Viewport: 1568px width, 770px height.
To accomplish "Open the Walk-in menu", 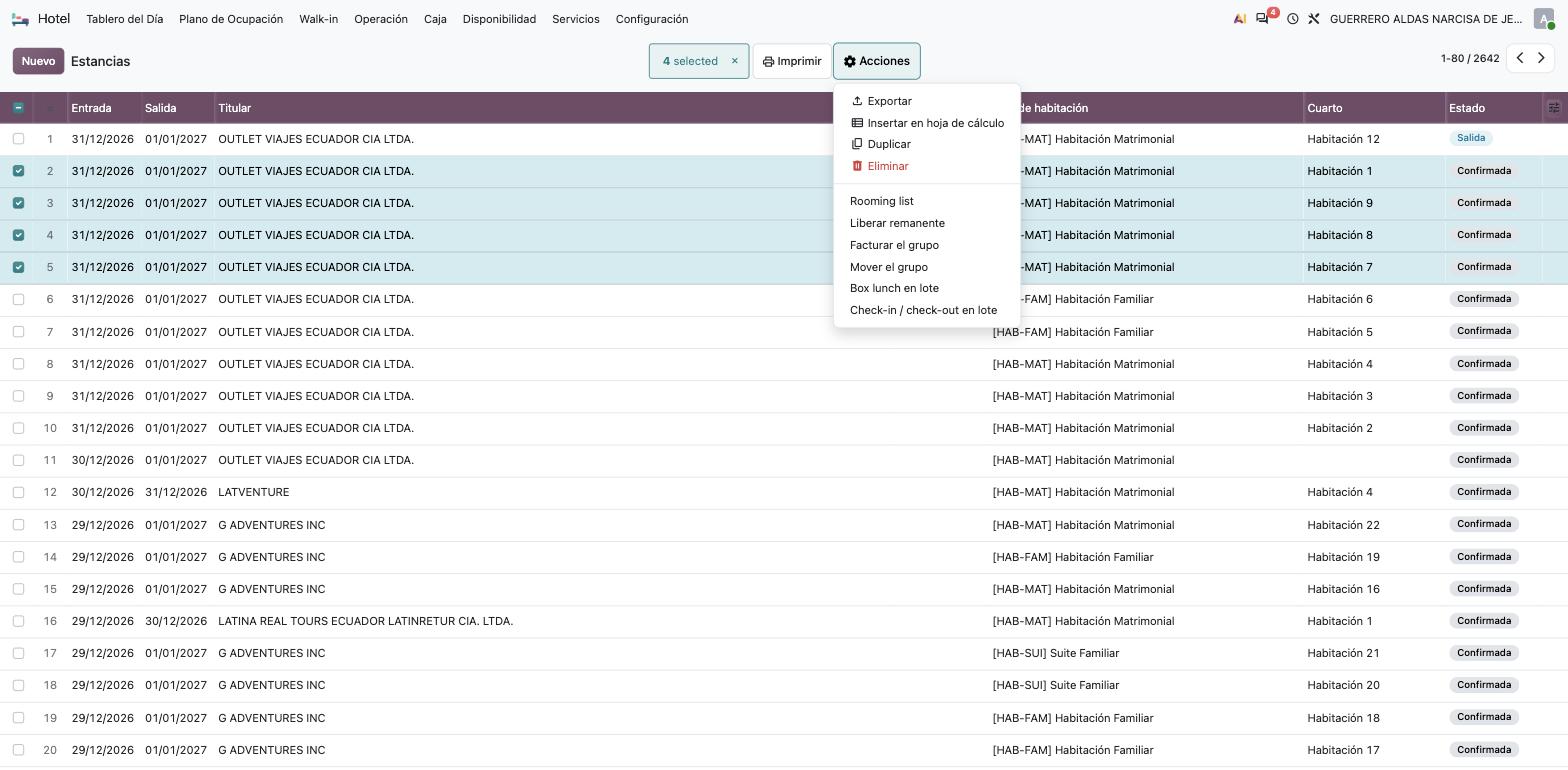I will coord(318,19).
